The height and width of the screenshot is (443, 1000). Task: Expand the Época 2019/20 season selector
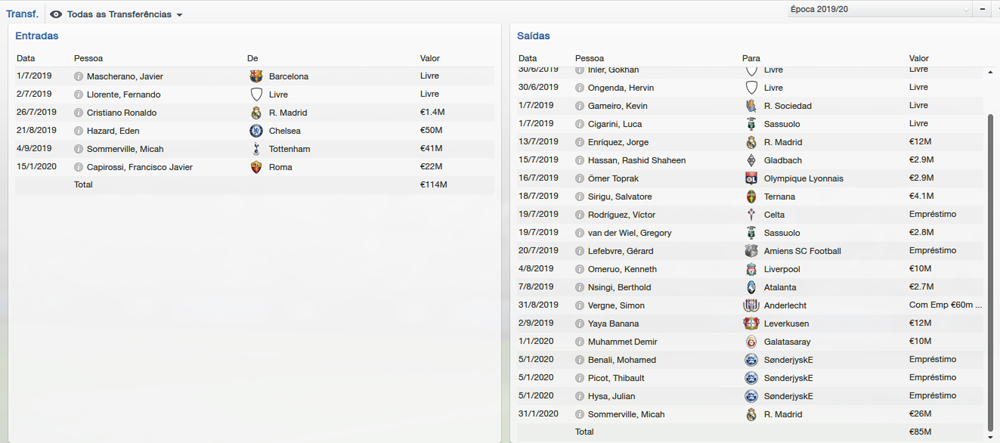(967, 9)
